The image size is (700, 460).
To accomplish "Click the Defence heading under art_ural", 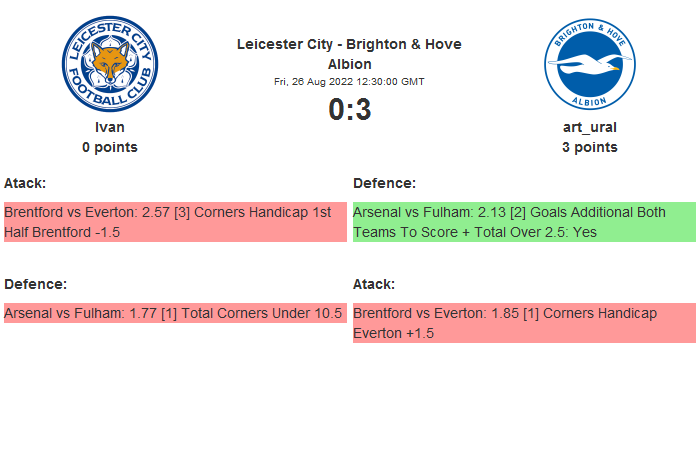I will (x=384, y=183).
